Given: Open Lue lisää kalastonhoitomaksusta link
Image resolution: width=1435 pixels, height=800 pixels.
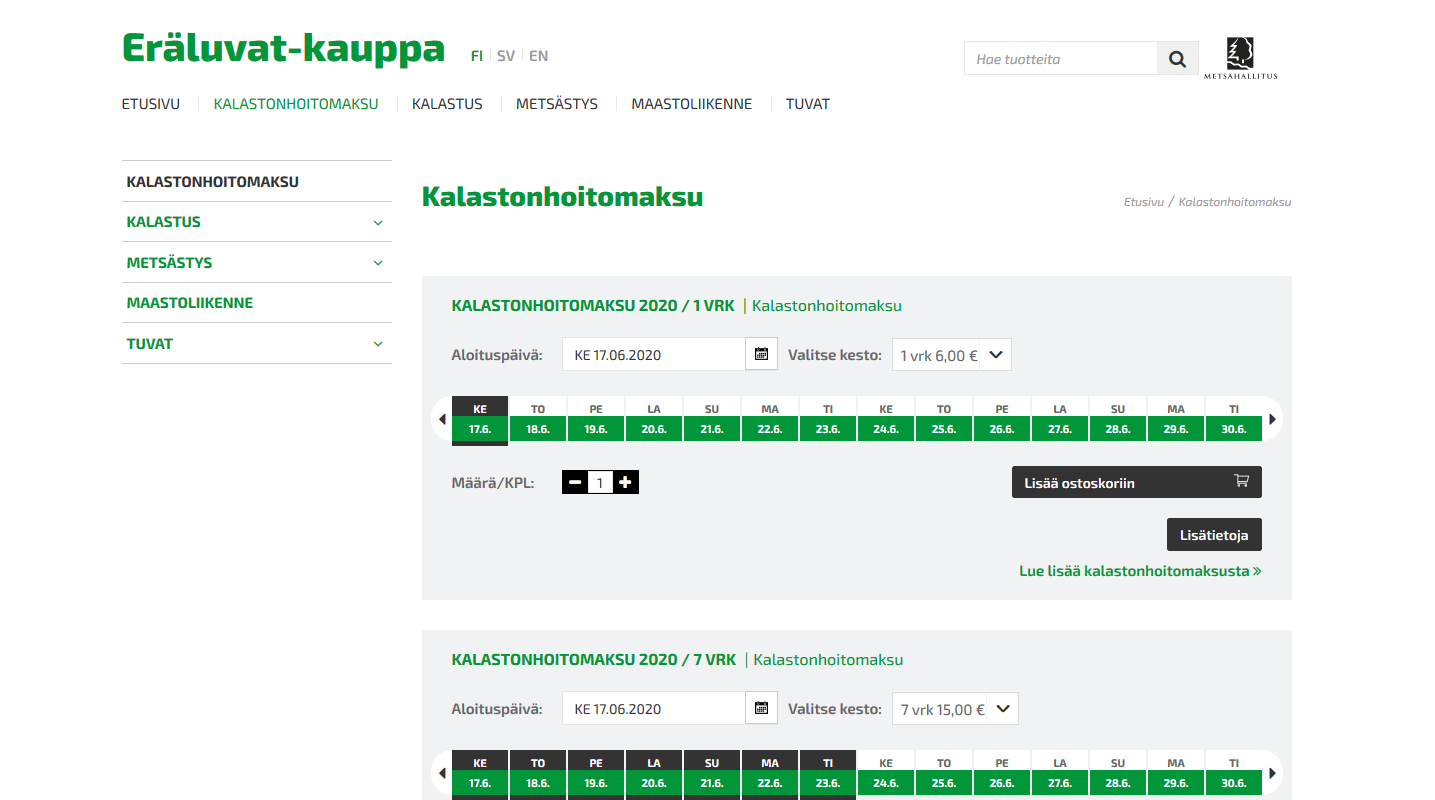Looking at the screenshot, I should [1140, 571].
